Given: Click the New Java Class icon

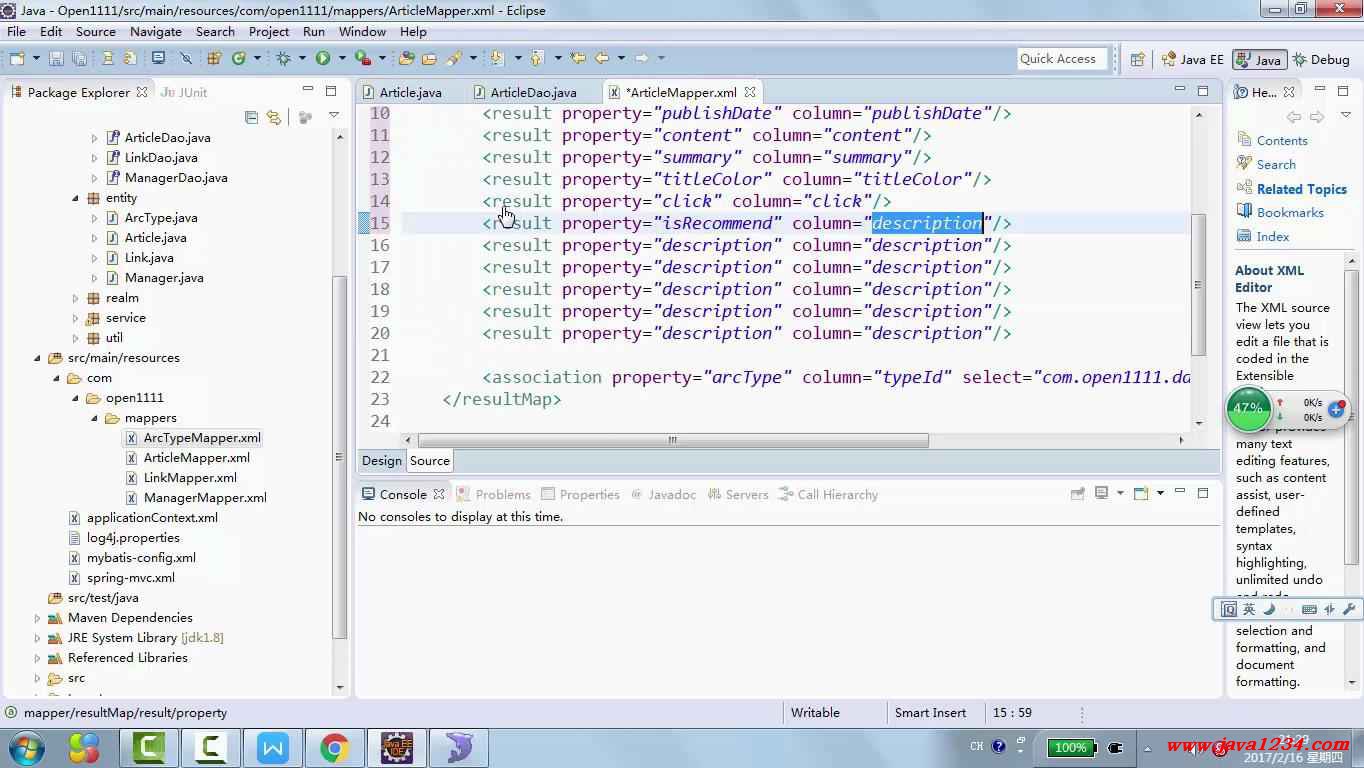Looking at the screenshot, I should click(239, 59).
